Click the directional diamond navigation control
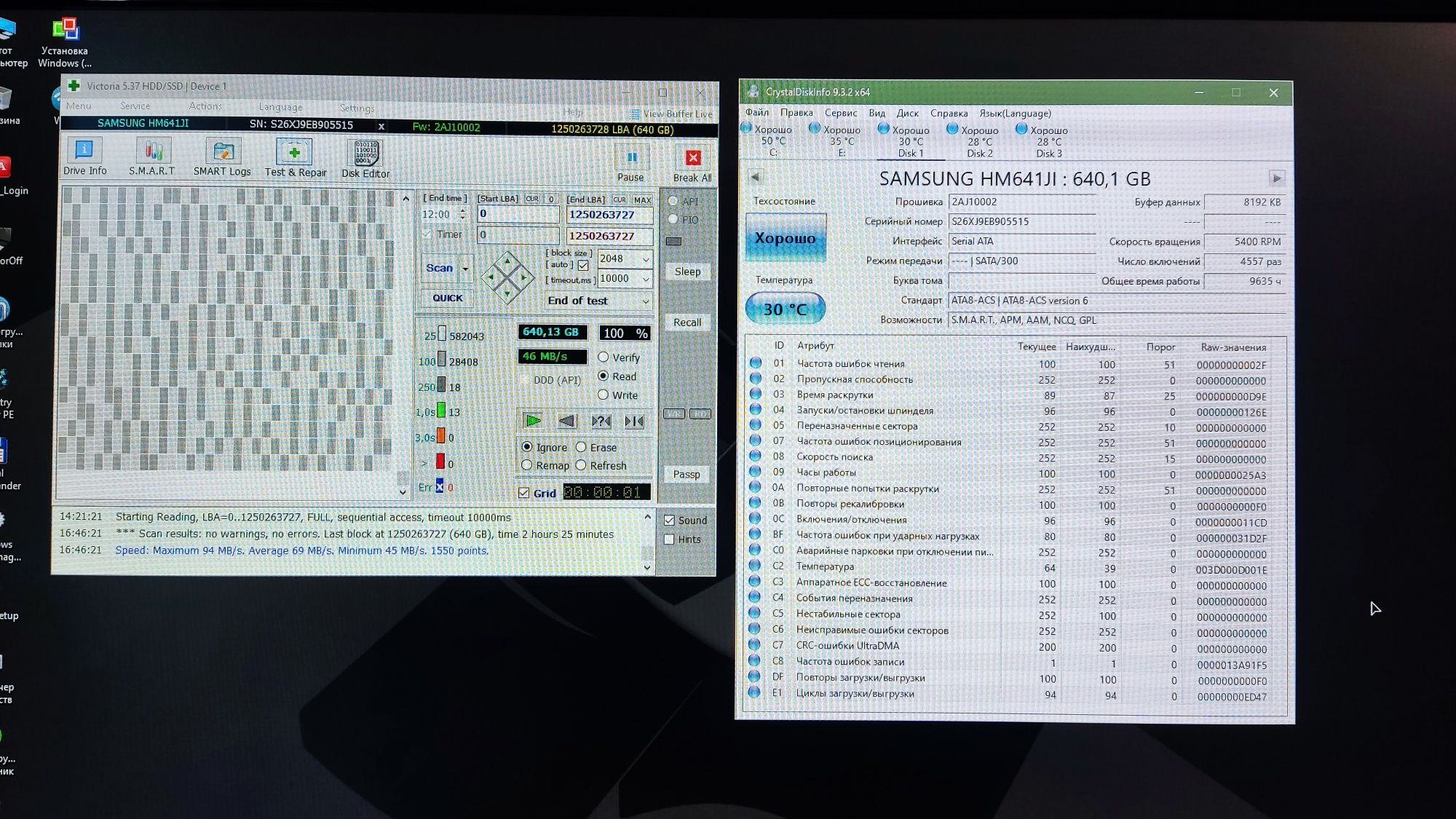1456x819 pixels. click(507, 277)
